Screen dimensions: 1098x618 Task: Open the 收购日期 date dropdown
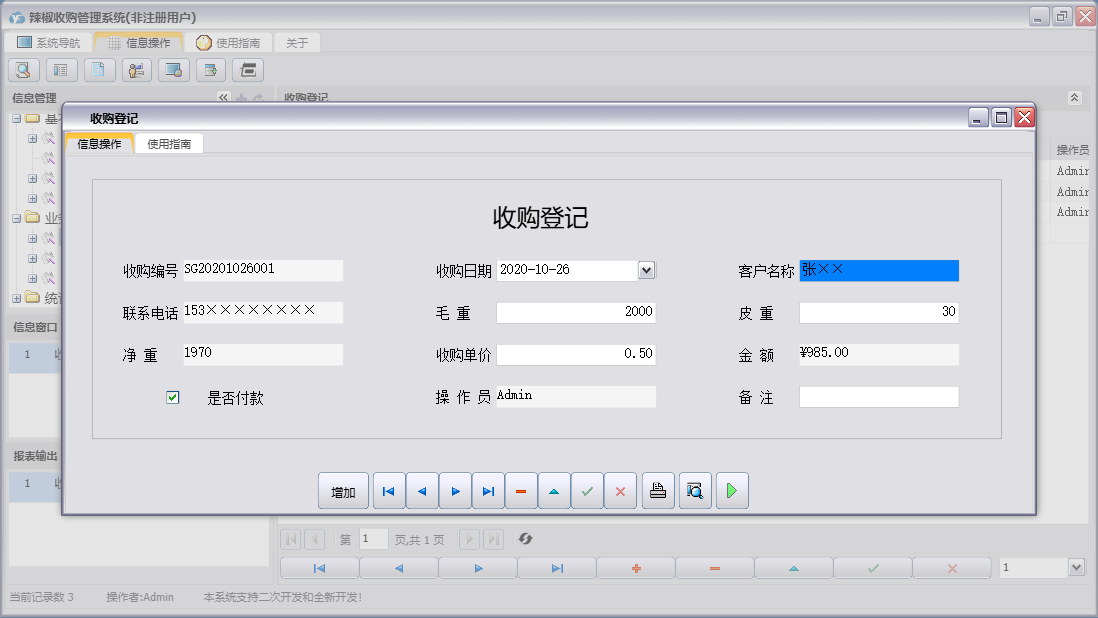(x=648, y=270)
